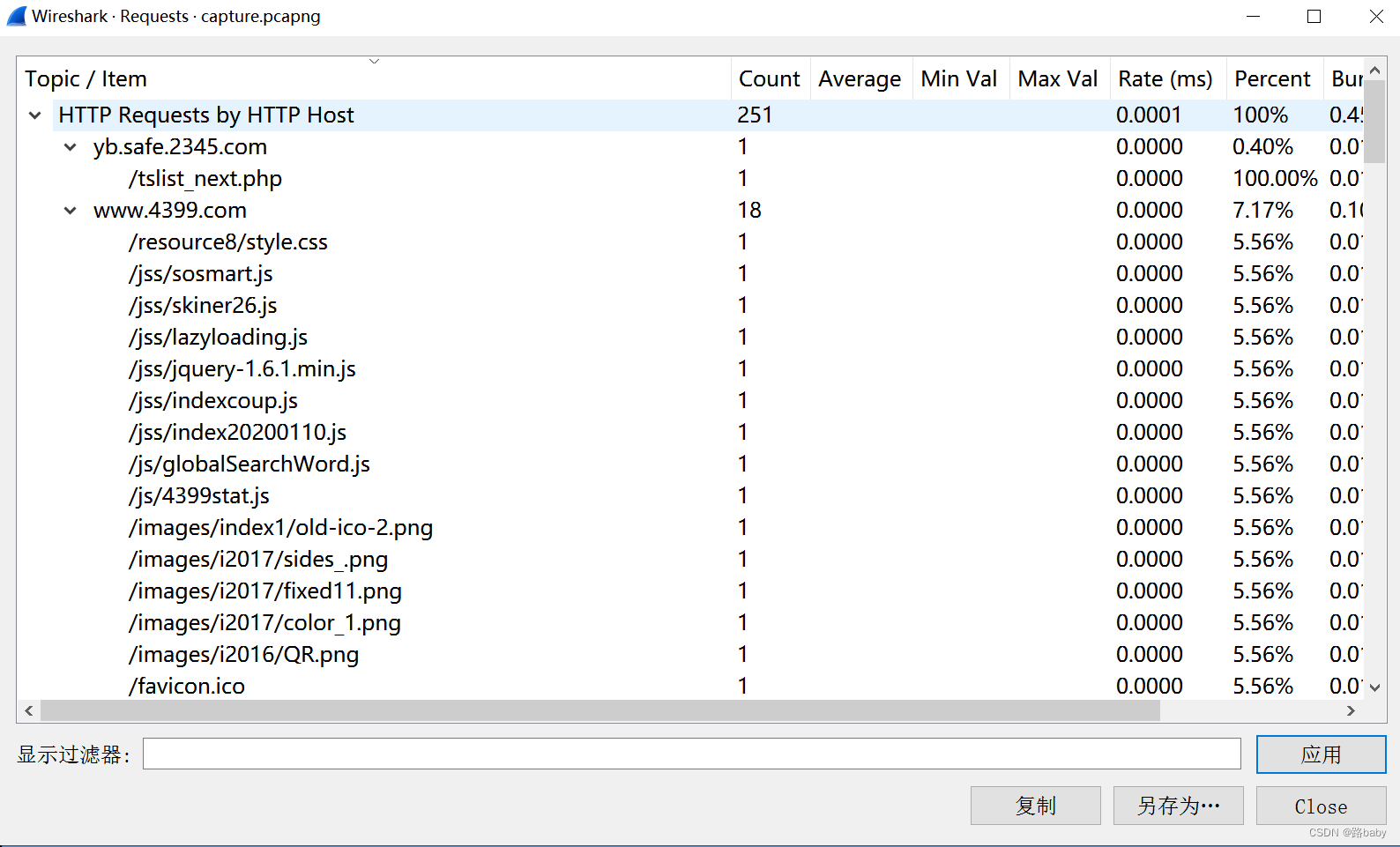Viewport: 1400px width, 847px height.
Task: Click the 应用 (Apply) button
Action: (1321, 754)
